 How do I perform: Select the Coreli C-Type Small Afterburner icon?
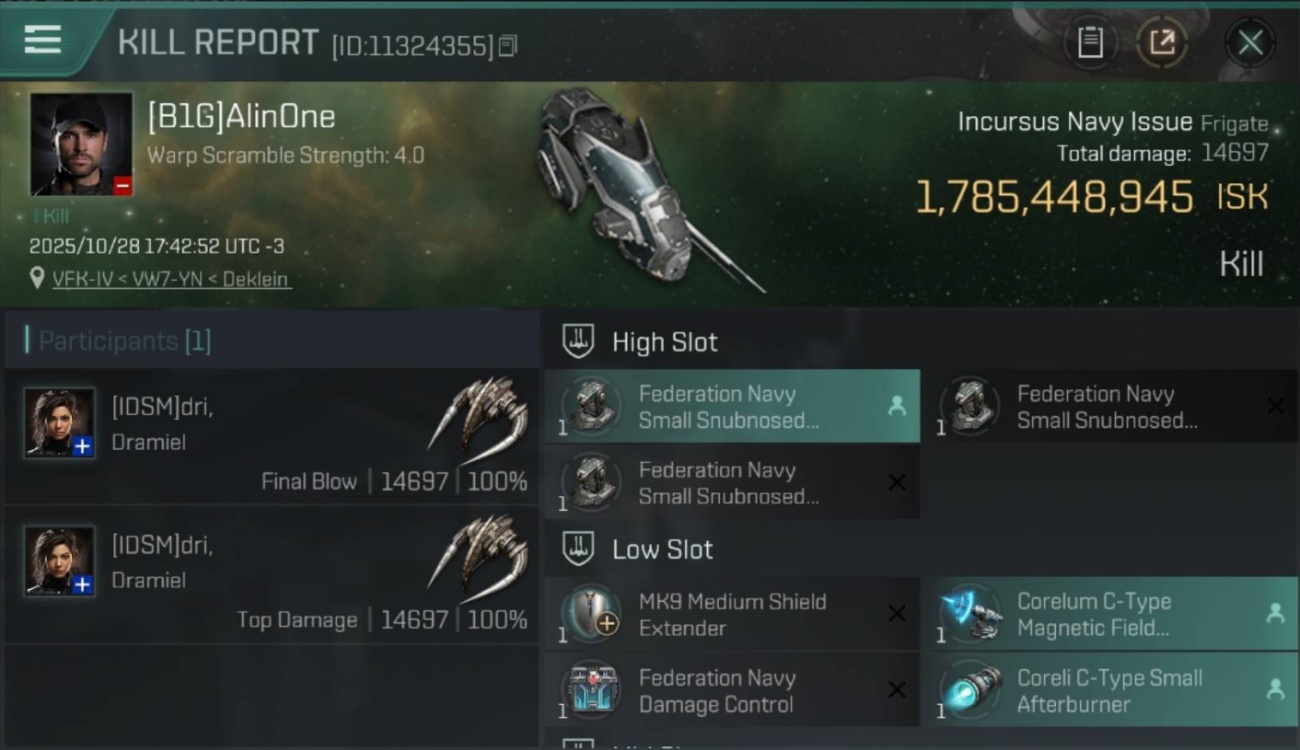(x=970, y=690)
